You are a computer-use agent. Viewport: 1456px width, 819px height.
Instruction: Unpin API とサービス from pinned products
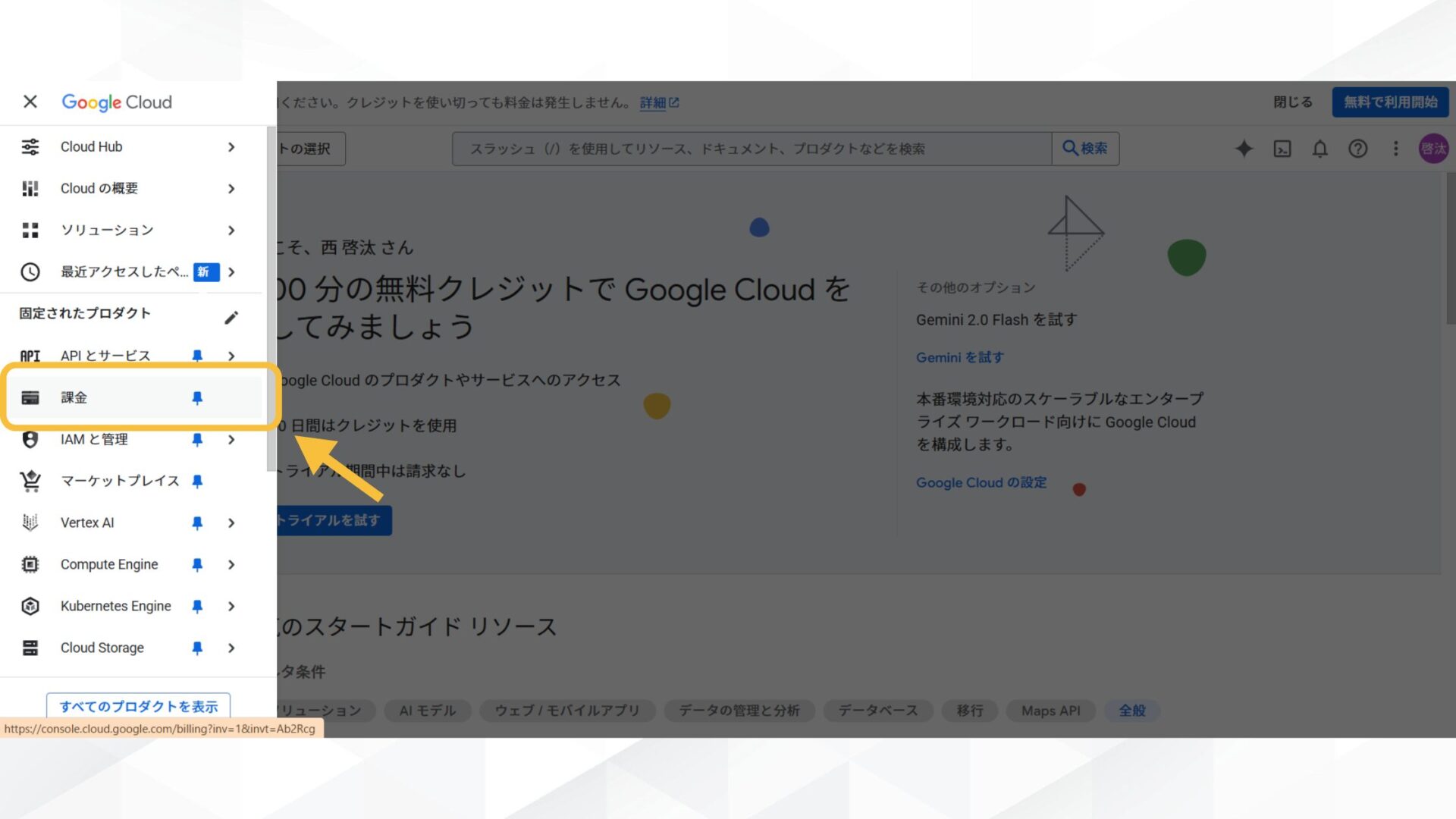197,356
